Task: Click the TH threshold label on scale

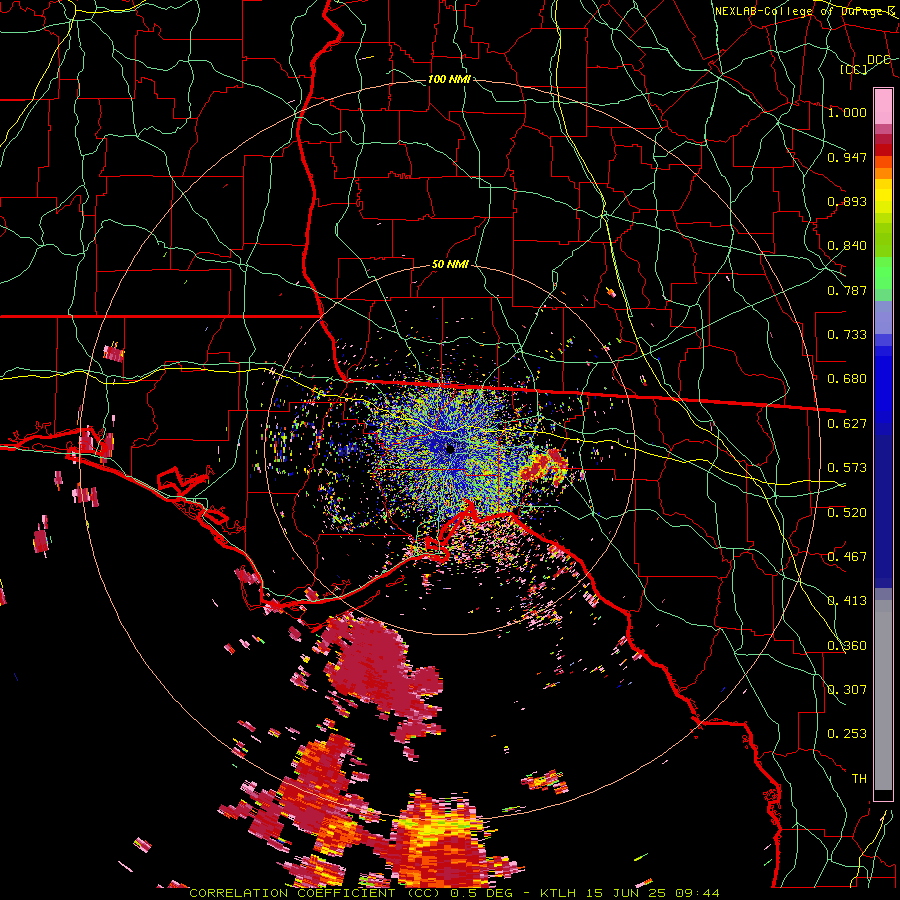Action: tap(859, 779)
